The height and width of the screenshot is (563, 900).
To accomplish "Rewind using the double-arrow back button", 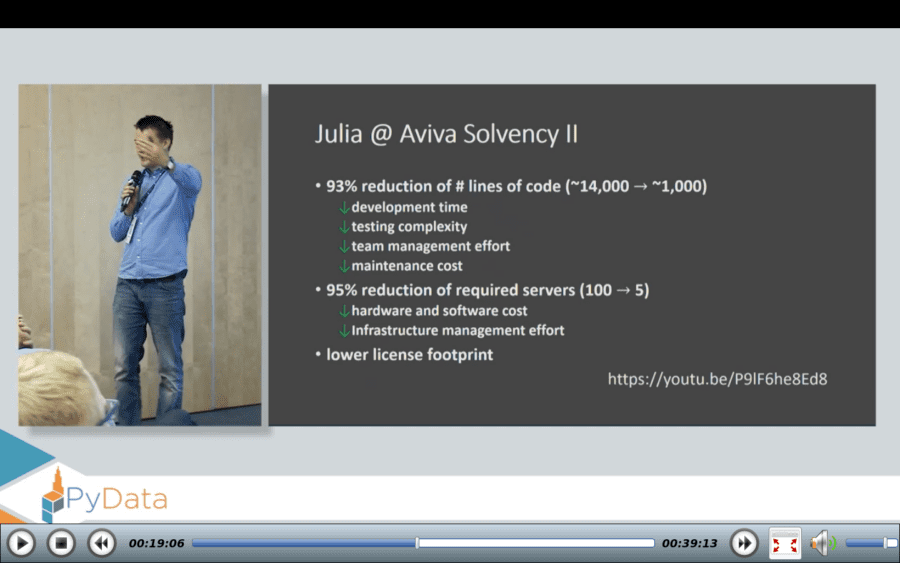I will (x=102, y=543).
